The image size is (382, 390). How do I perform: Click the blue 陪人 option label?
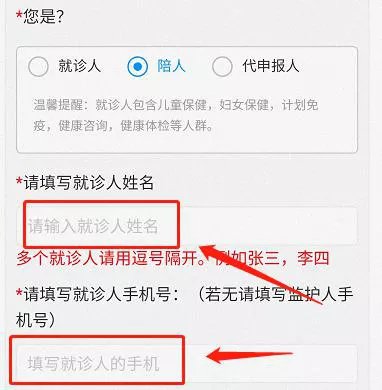[x=171, y=66]
